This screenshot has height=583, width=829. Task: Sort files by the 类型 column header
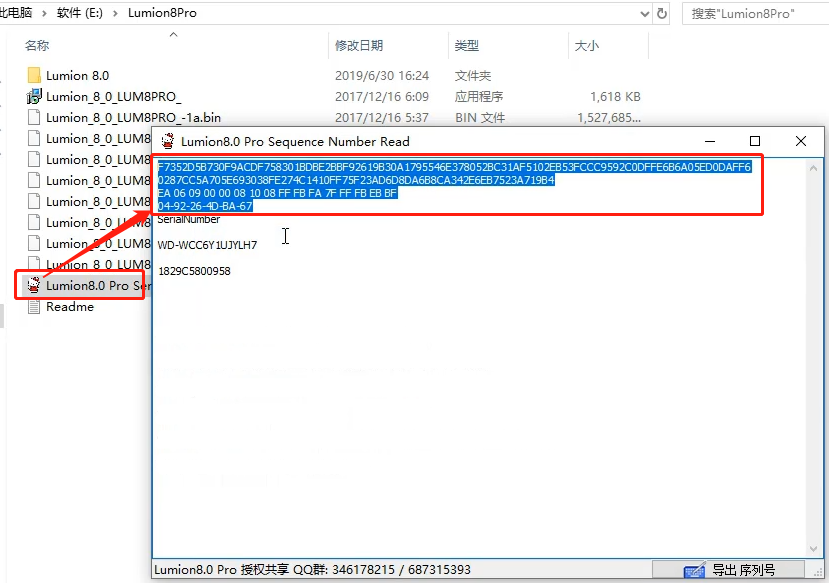click(x=467, y=45)
